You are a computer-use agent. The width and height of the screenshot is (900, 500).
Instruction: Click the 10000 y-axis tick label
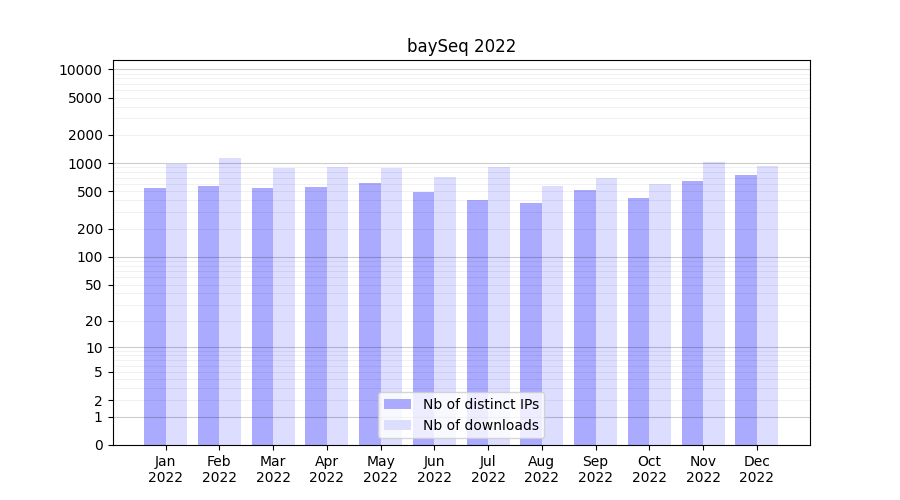[80, 70]
